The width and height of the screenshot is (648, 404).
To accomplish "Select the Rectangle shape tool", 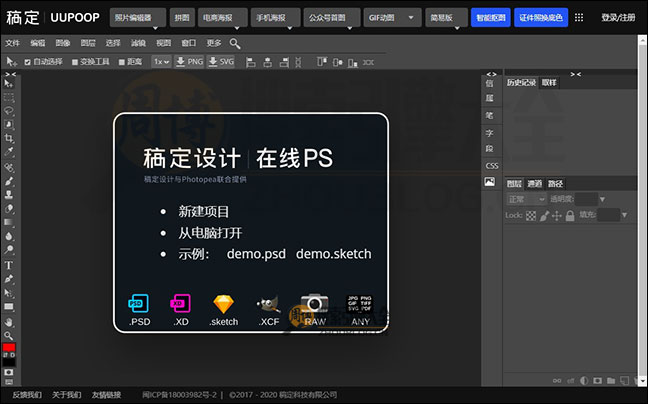I will coord(9,307).
